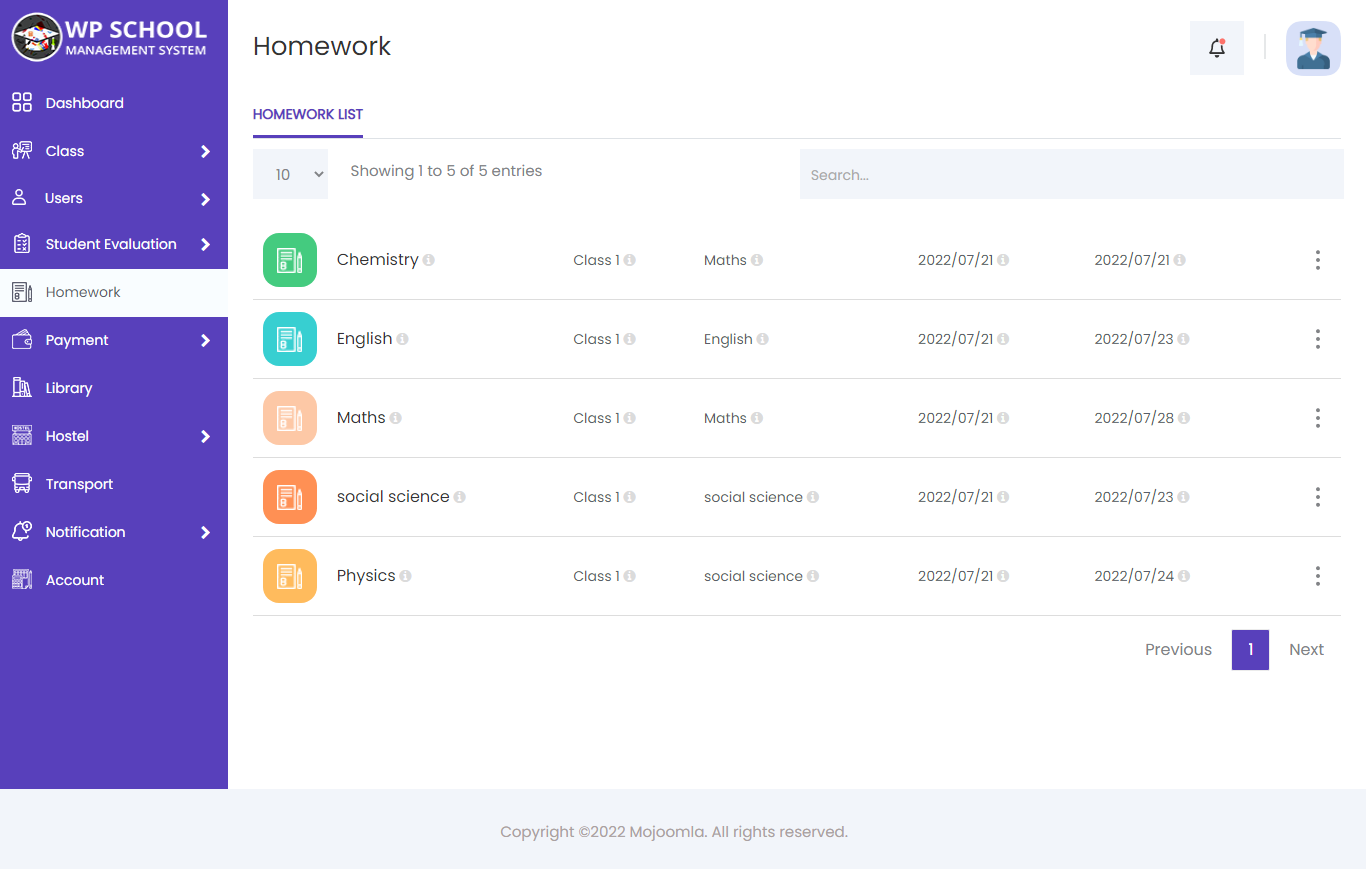Image resolution: width=1366 pixels, height=870 pixels.
Task: Click 'Showing 1 to 5 of 5 entries' text
Action: pos(446,171)
